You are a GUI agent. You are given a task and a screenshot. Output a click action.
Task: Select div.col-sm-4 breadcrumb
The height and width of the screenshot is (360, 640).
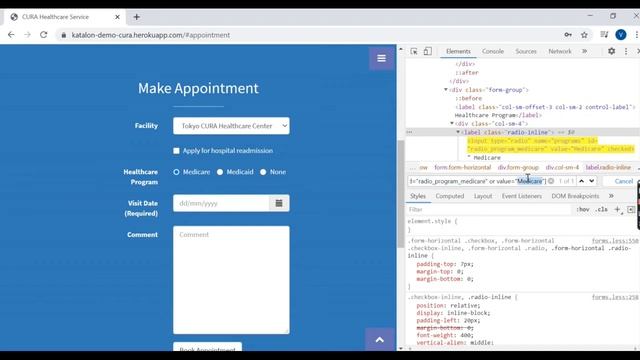(562, 167)
